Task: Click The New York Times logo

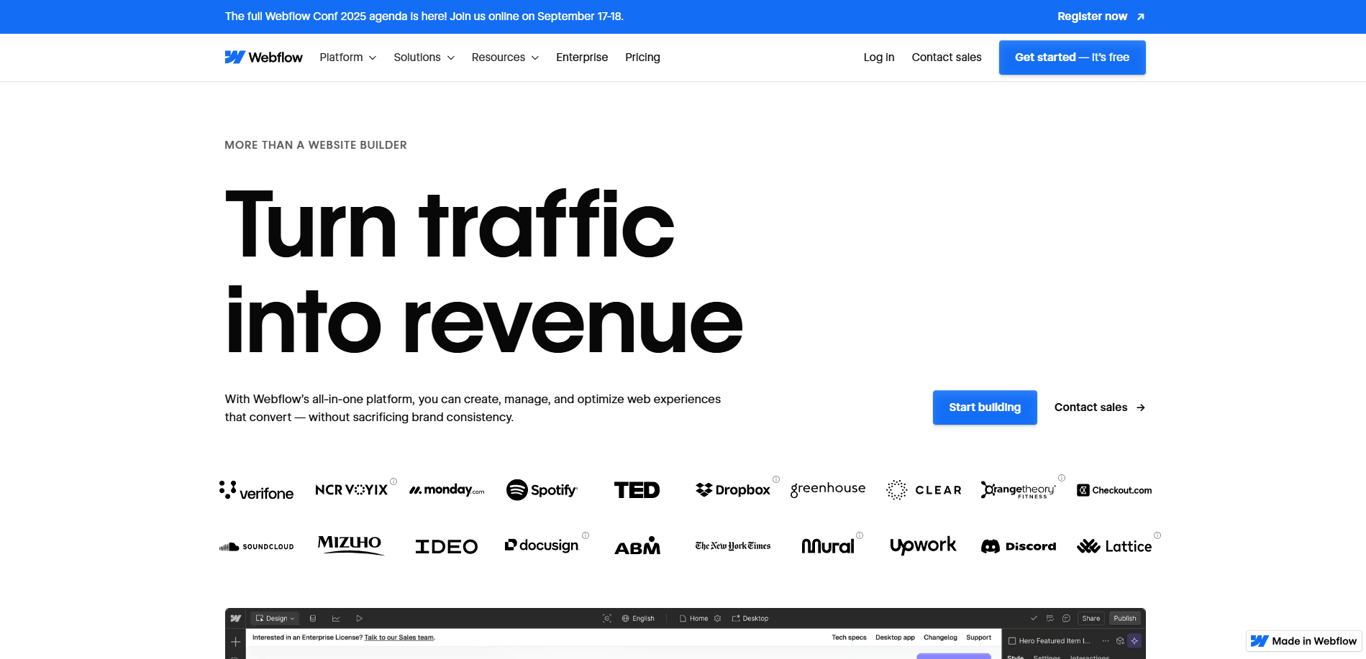Action: coord(733,546)
